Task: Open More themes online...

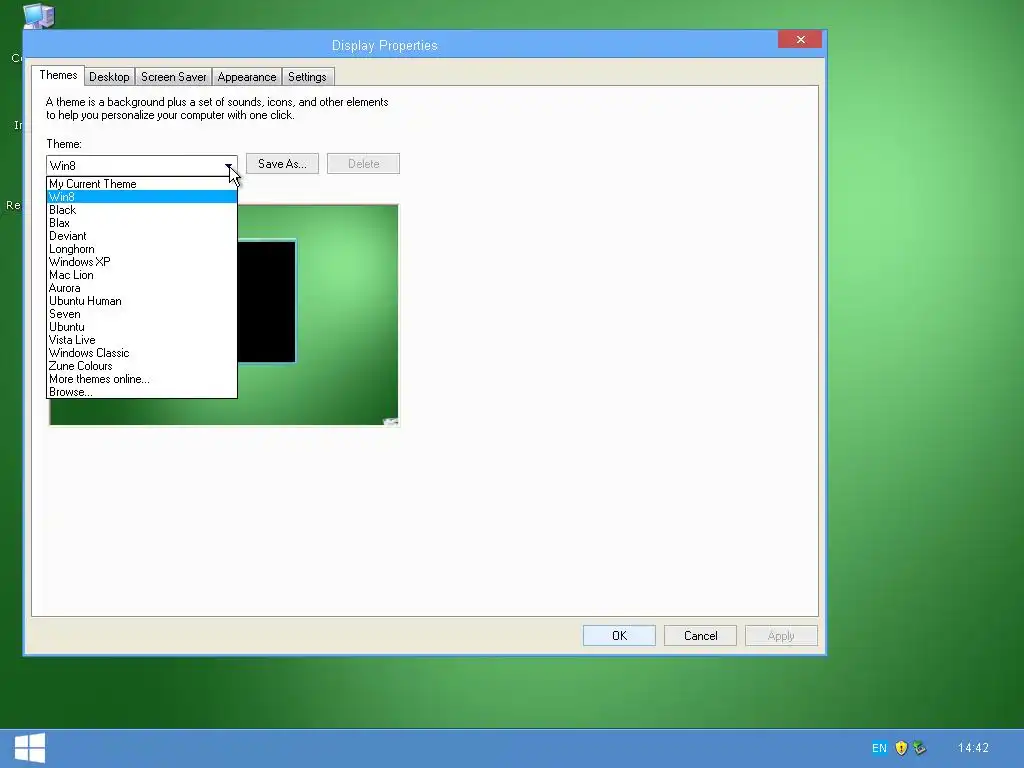Action: (142, 379)
